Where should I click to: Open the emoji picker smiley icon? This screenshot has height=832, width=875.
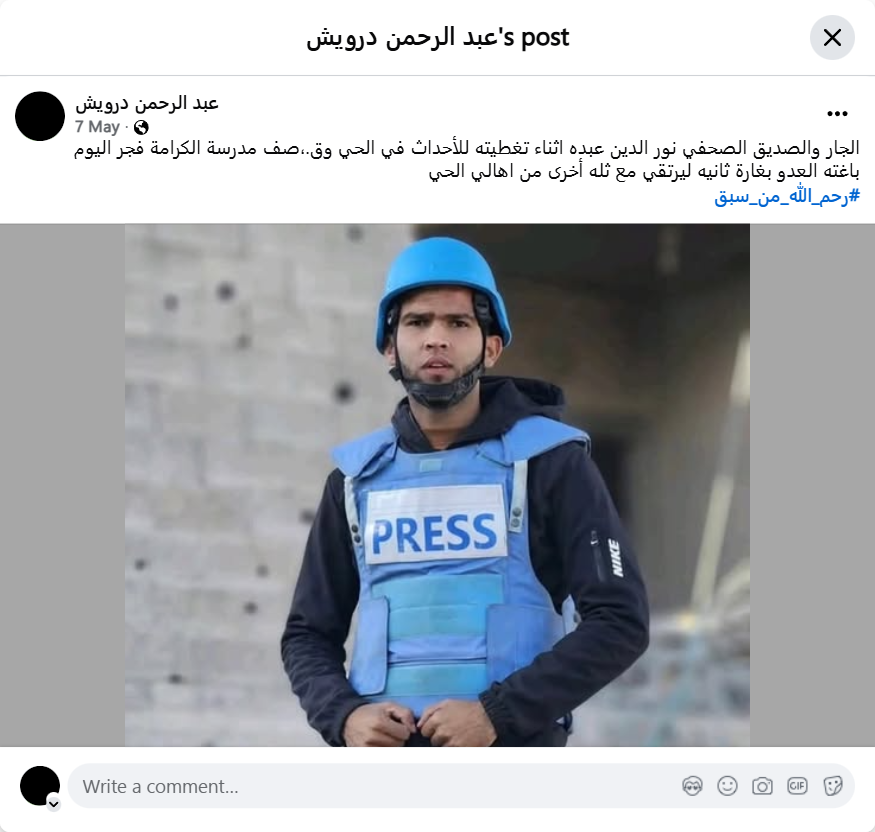pos(727,786)
